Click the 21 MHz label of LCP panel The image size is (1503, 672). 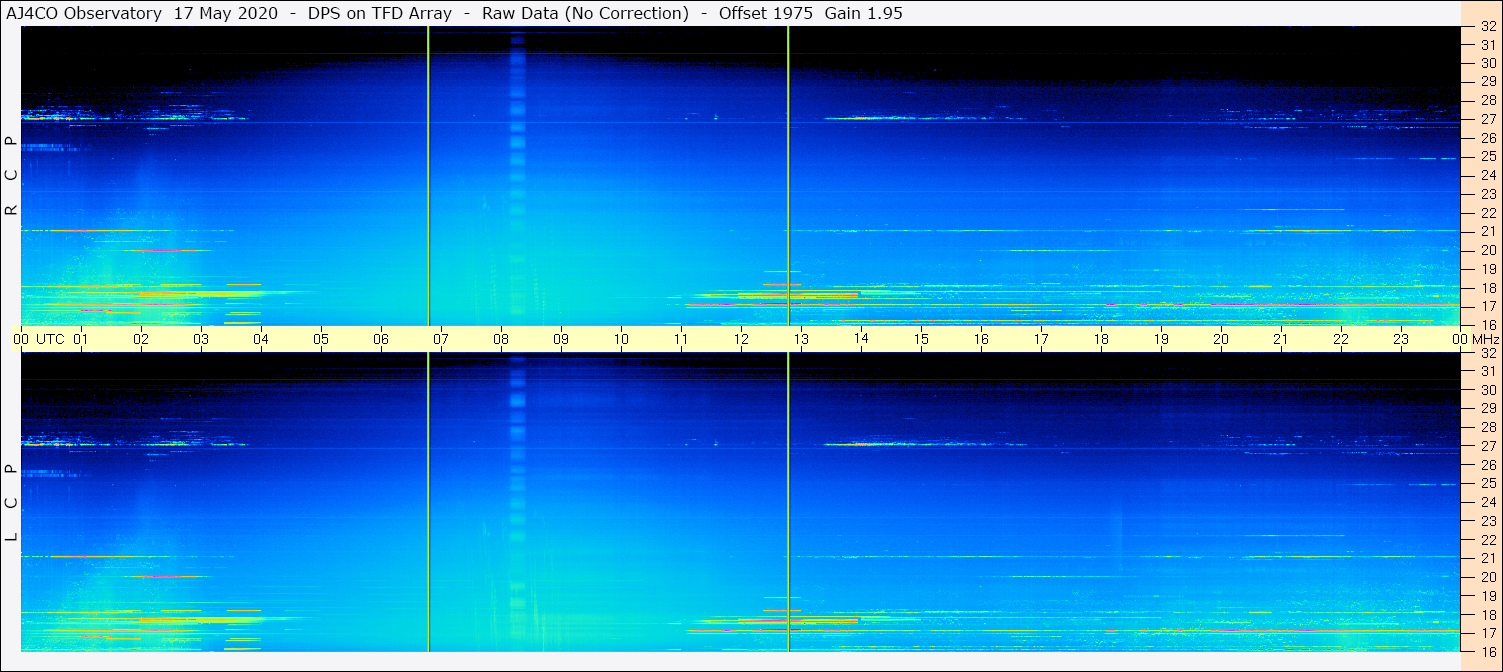[1488, 558]
